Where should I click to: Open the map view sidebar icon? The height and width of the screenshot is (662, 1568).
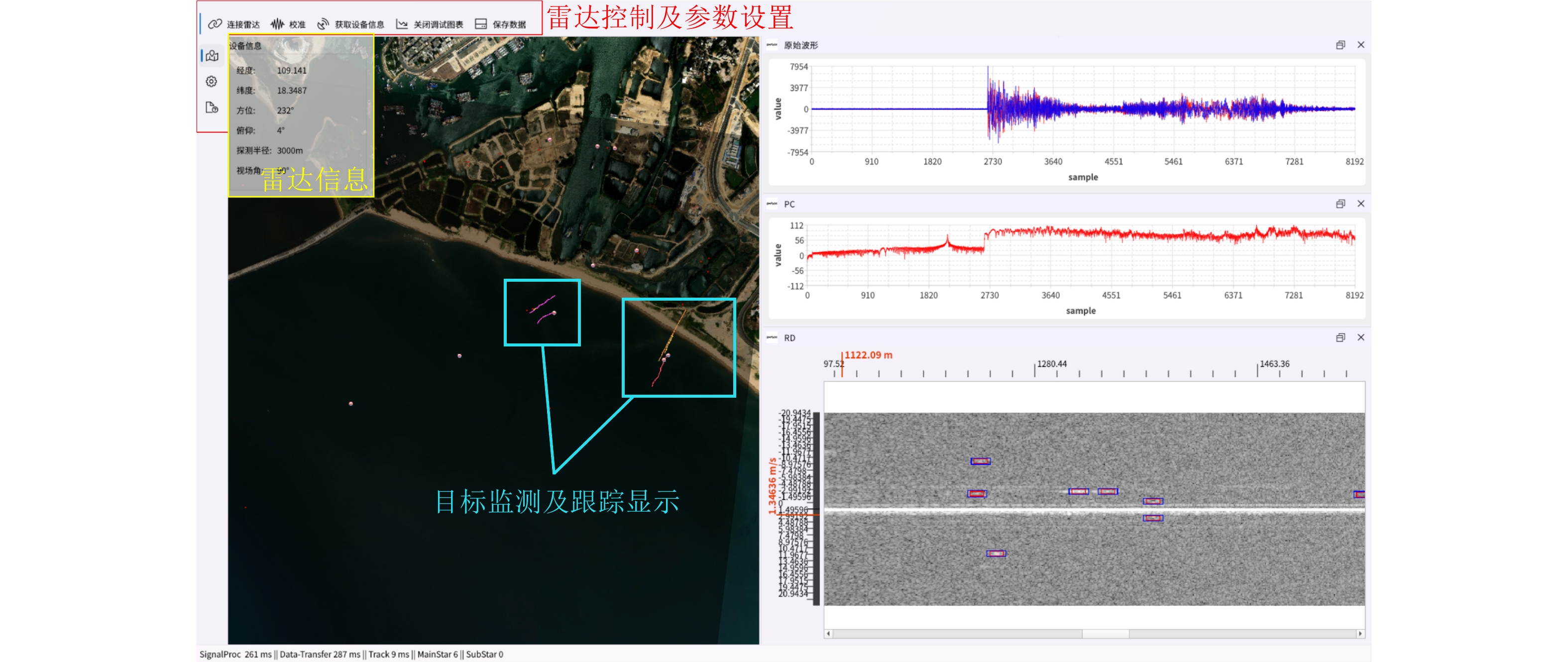point(212,55)
